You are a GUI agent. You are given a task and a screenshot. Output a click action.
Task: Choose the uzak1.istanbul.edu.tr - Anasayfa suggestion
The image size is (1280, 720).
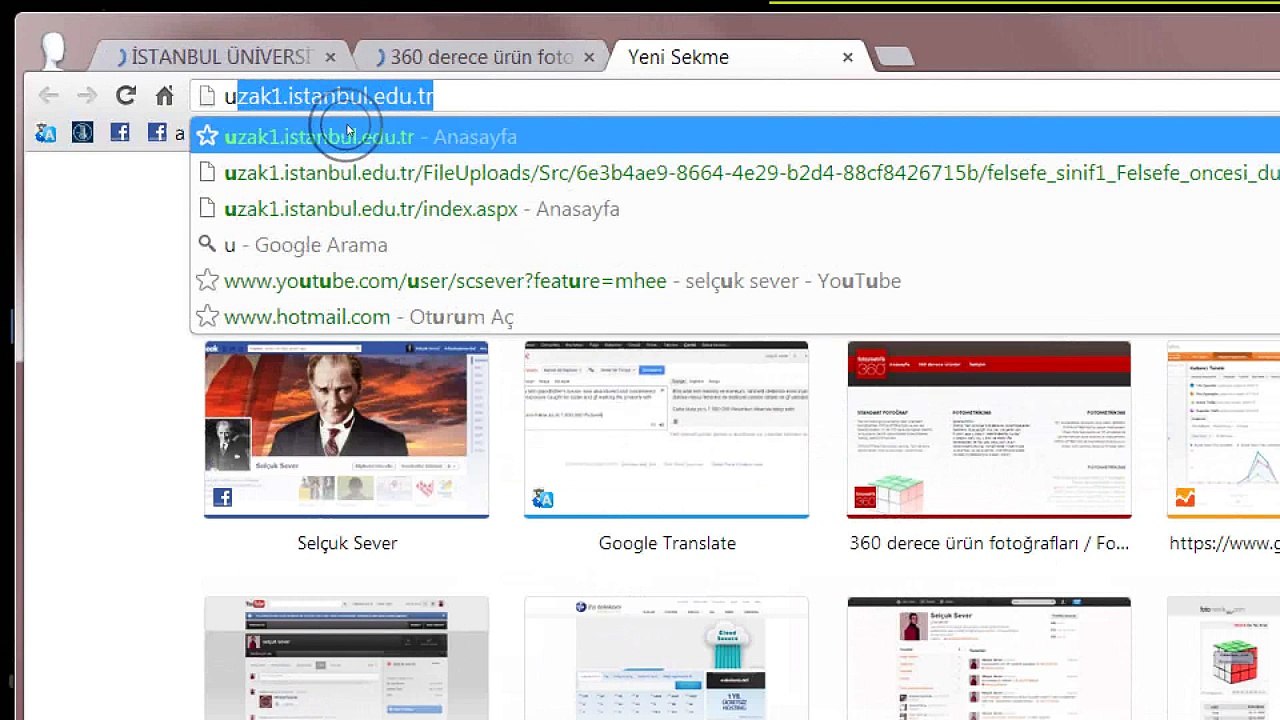point(735,137)
